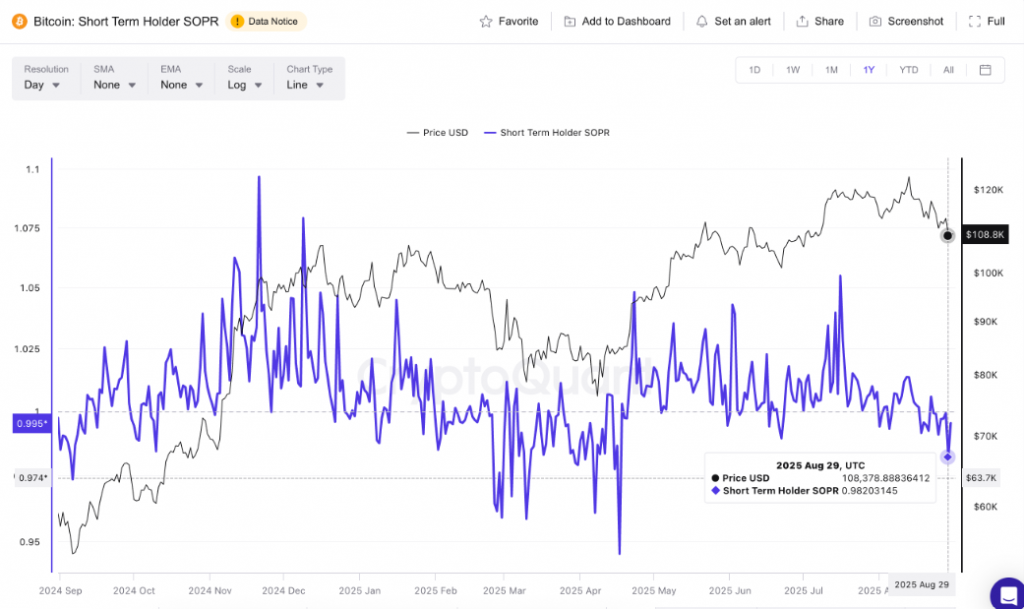This screenshot has height=609, width=1024.
Task: Take a chart Screenshot
Action: (x=905, y=21)
